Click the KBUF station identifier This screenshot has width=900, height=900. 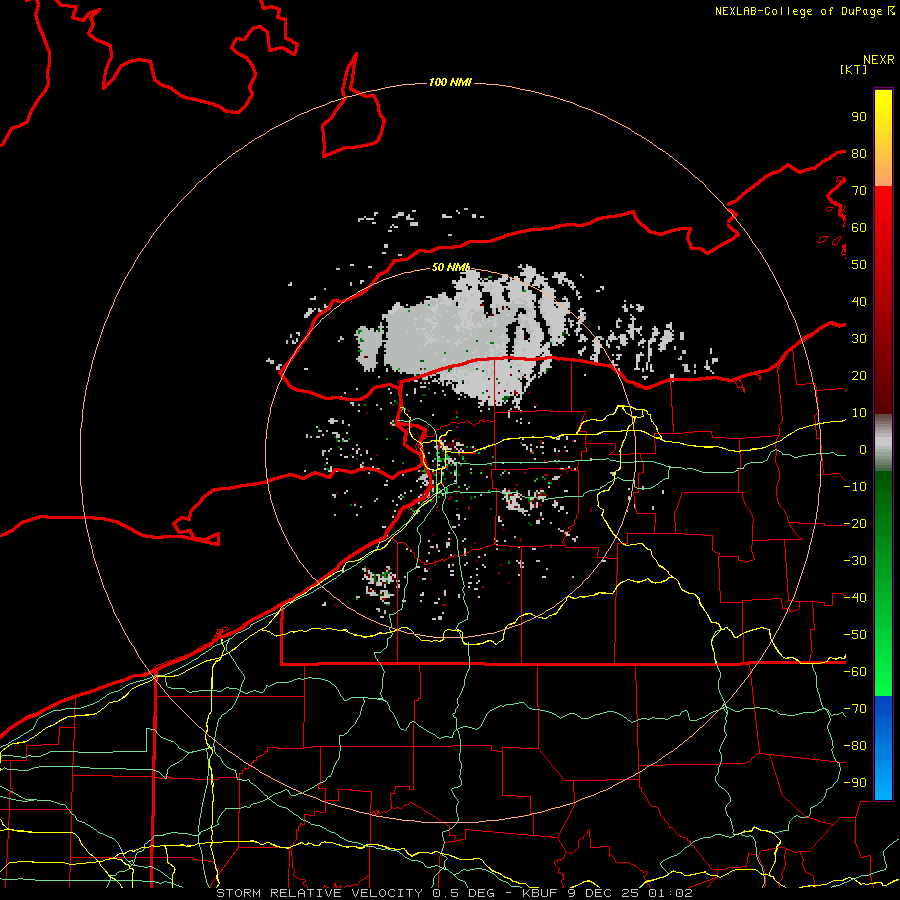pos(540,893)
